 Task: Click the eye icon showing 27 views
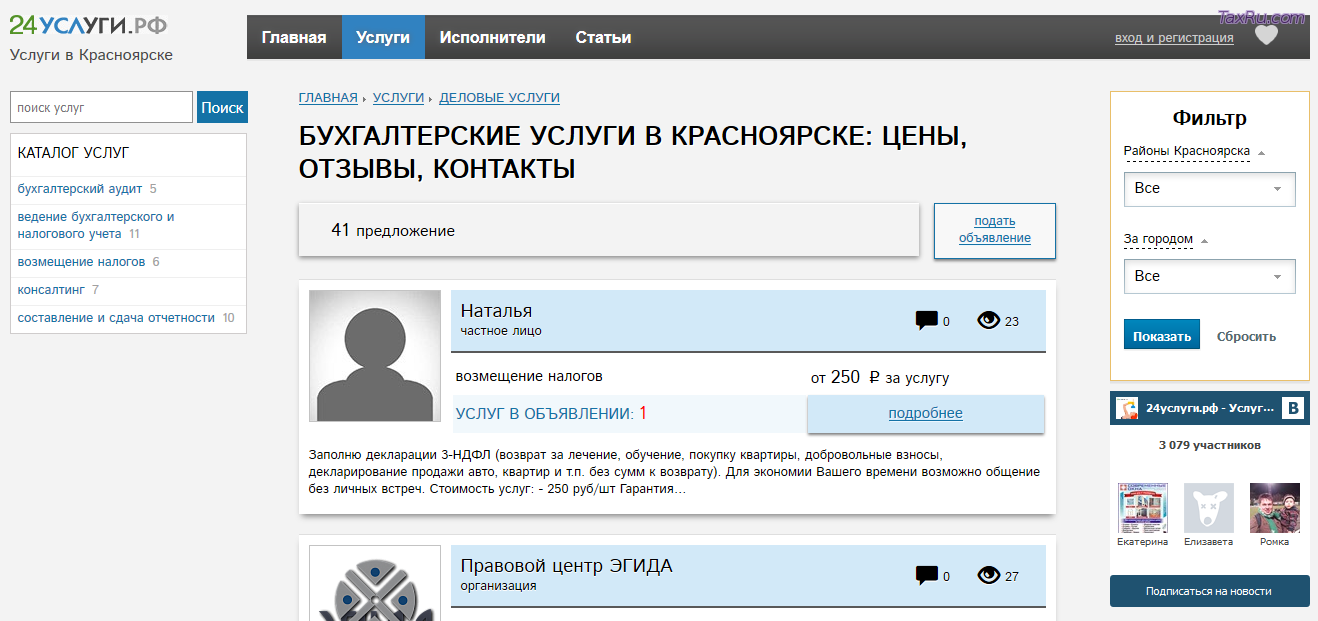989,575
